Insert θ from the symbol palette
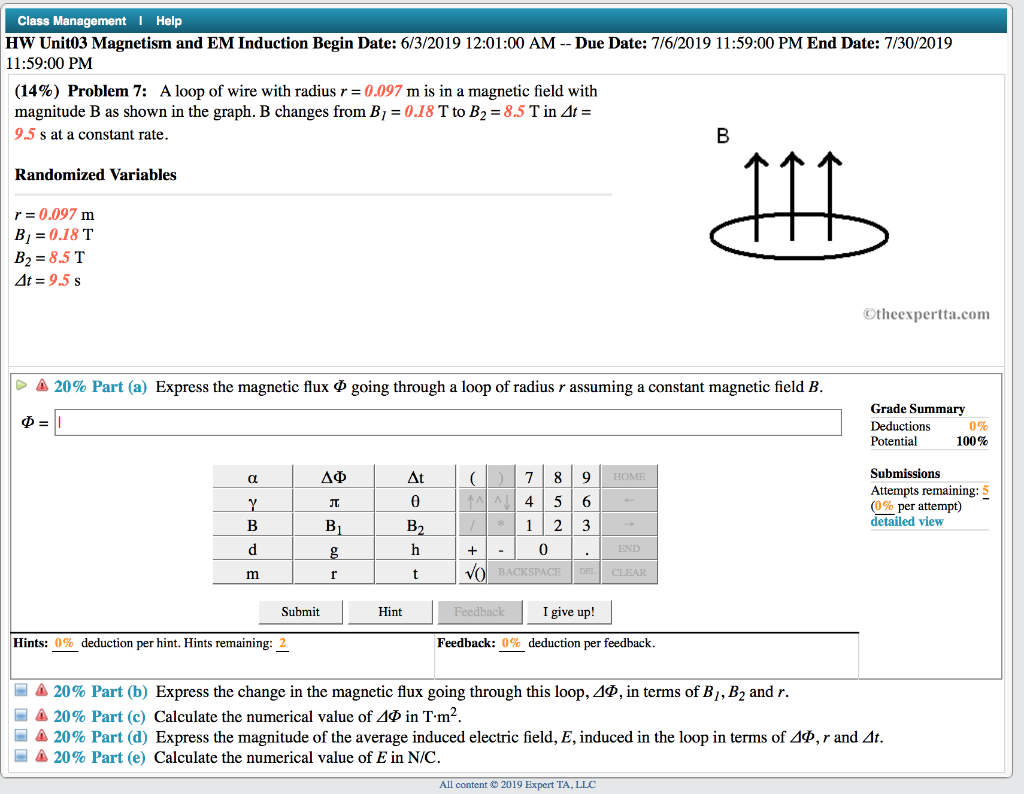The image size is (1024, 794). coord(414,500)
